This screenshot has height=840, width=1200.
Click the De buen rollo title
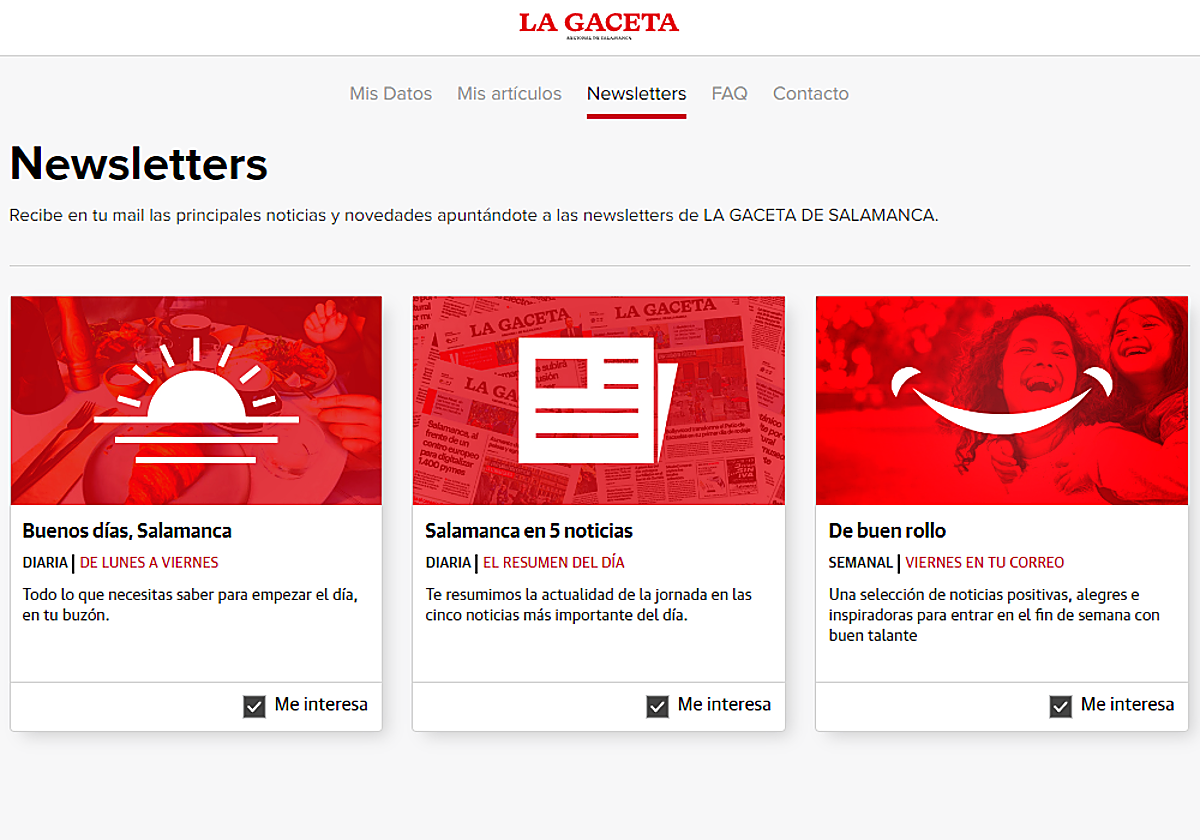887,531
